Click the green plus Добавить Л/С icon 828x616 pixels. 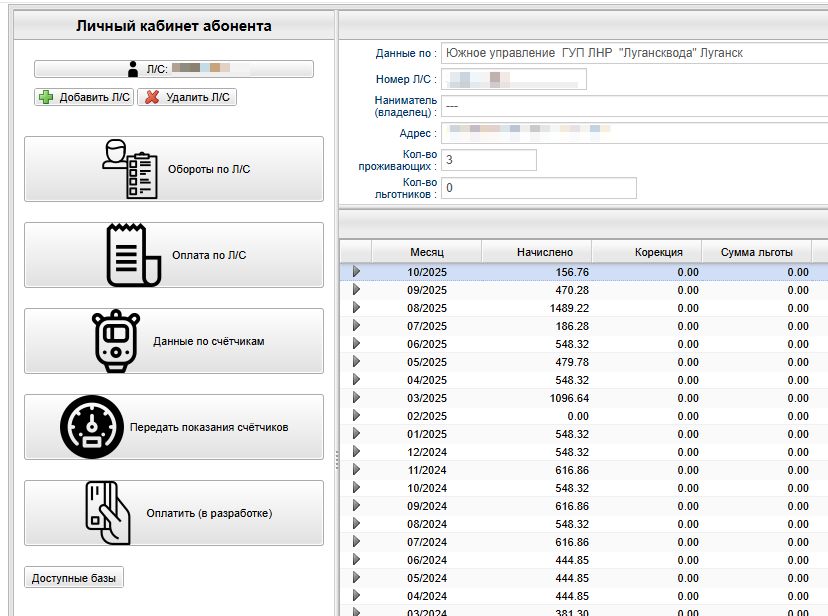point(45,97)
